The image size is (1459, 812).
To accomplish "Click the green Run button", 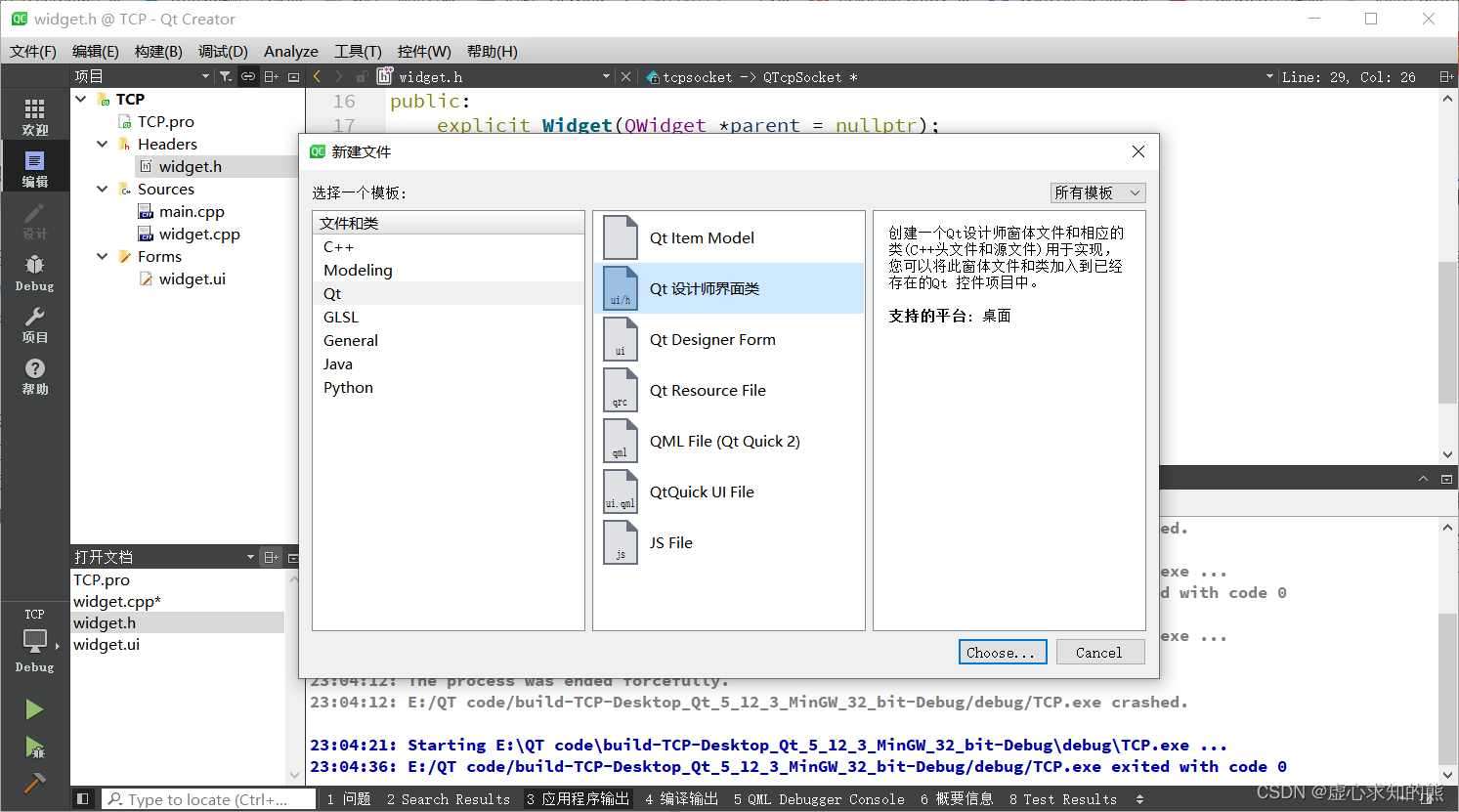I will click(x=34, y=709).
